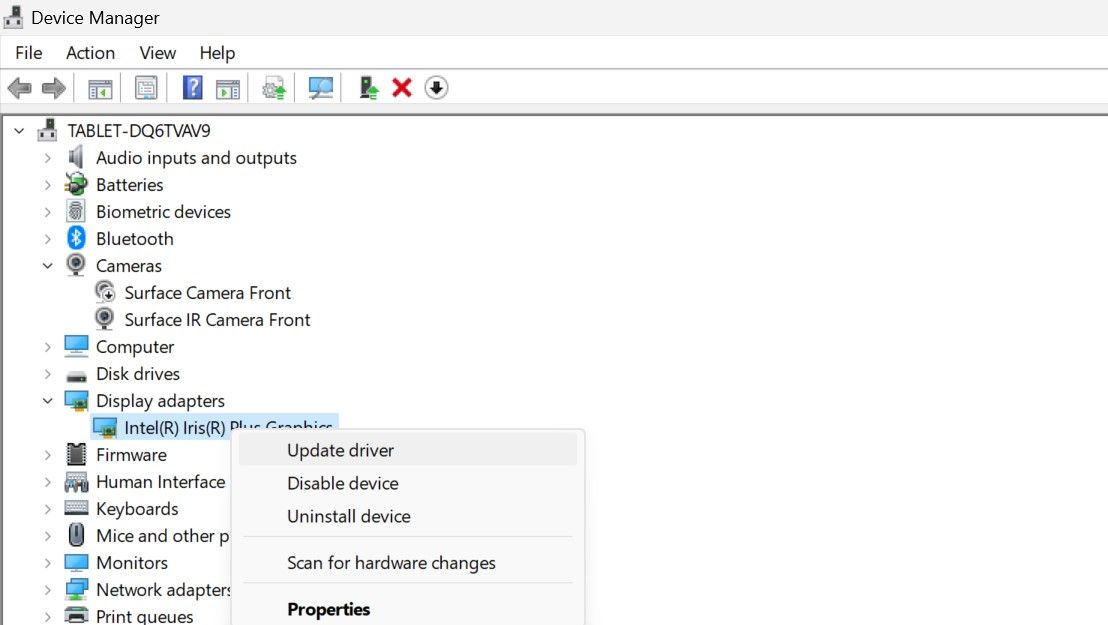Click the Scan for hardware changes toolbar icon
1108x625 pixels.
pos(320,87)
